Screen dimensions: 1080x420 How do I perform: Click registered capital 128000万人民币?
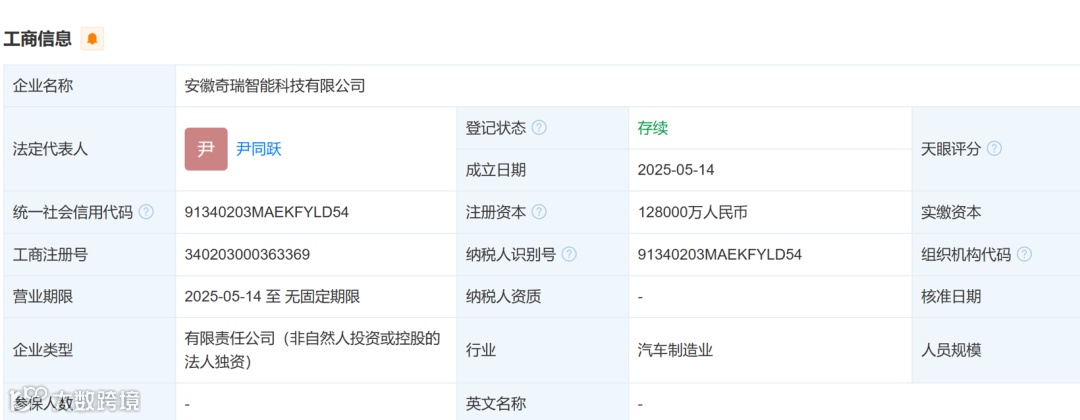point(693,212)
